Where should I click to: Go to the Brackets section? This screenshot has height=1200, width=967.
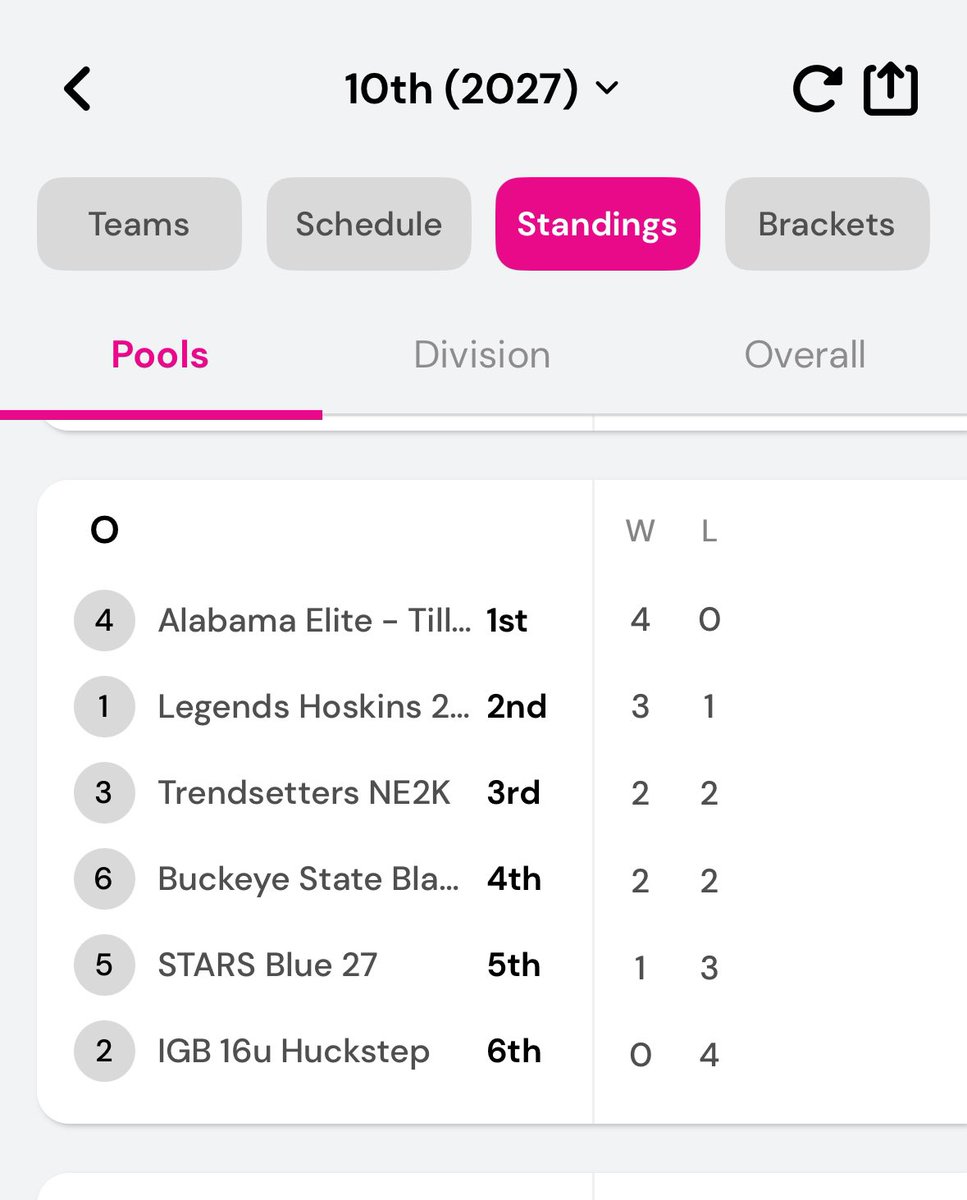tap(826, 224)
